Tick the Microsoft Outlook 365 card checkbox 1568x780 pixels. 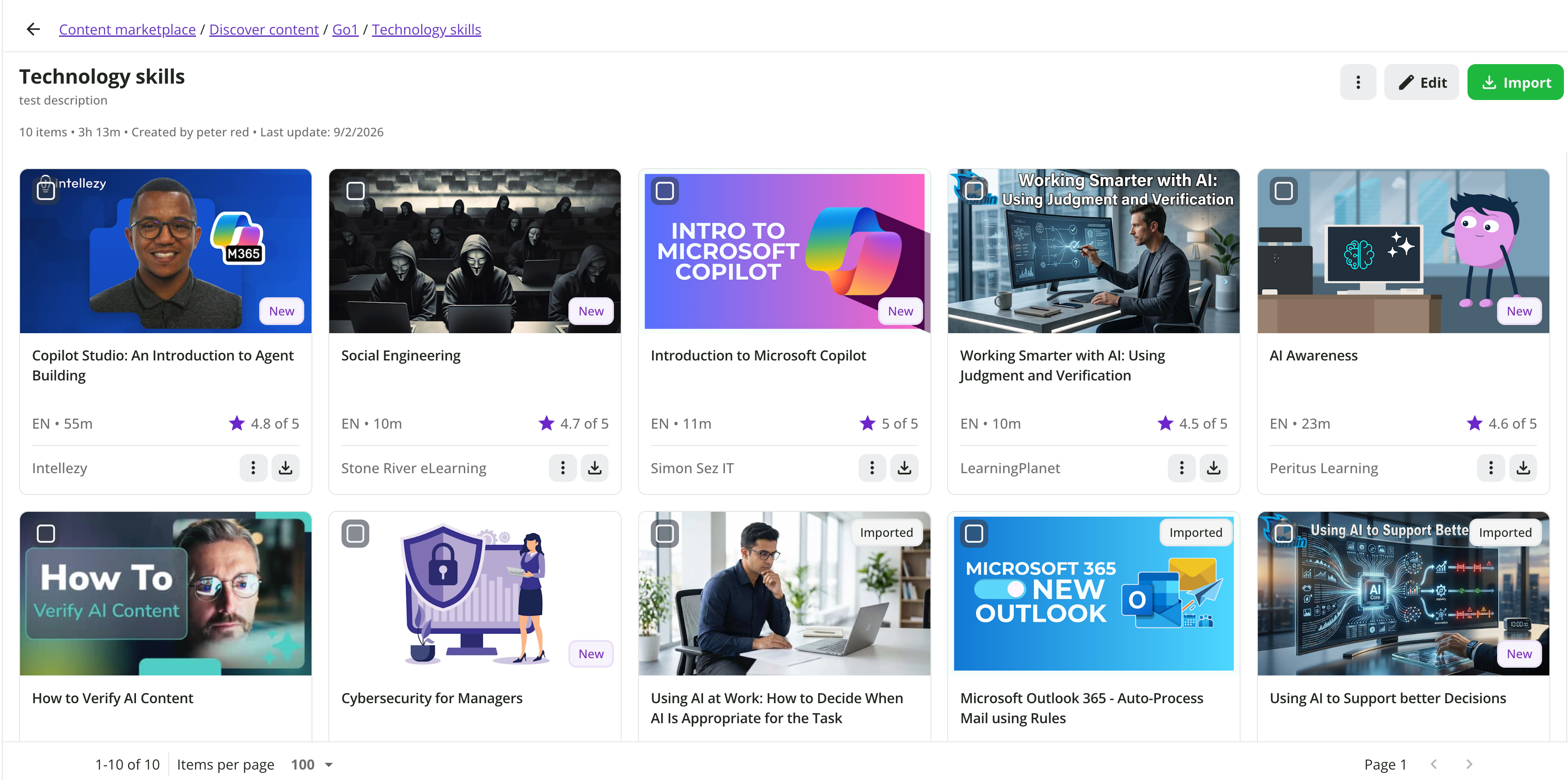(974, 534)
